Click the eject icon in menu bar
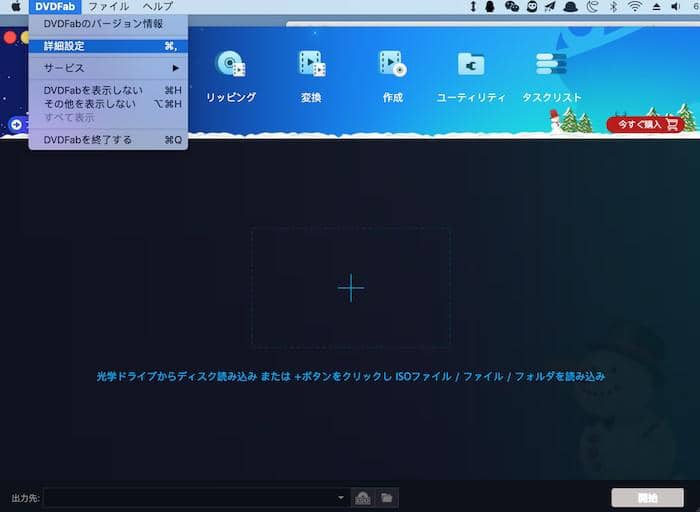 (656, 7)
